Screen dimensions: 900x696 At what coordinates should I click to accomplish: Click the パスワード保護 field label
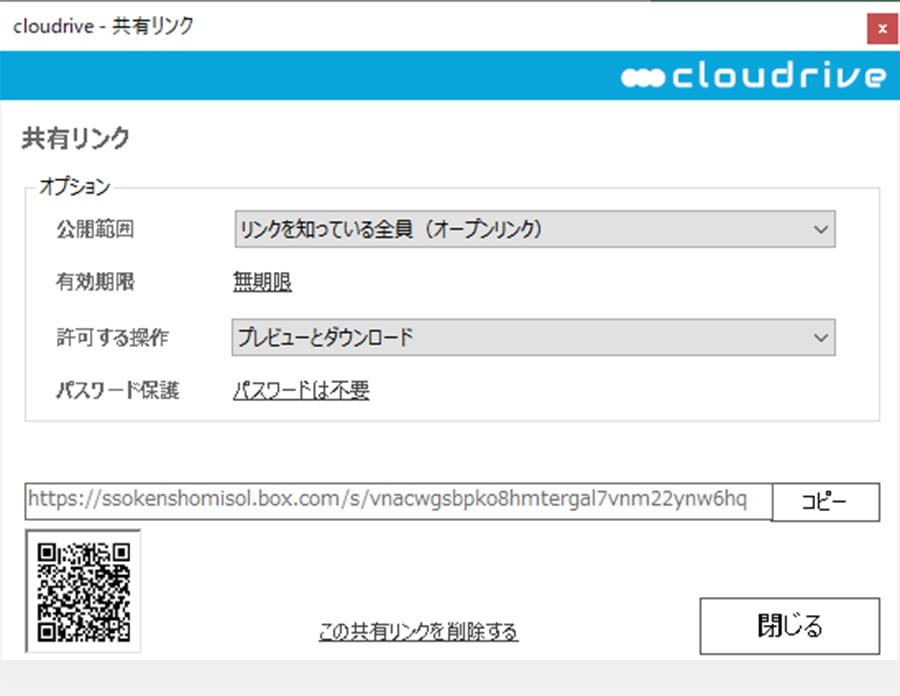click(118, 390)
